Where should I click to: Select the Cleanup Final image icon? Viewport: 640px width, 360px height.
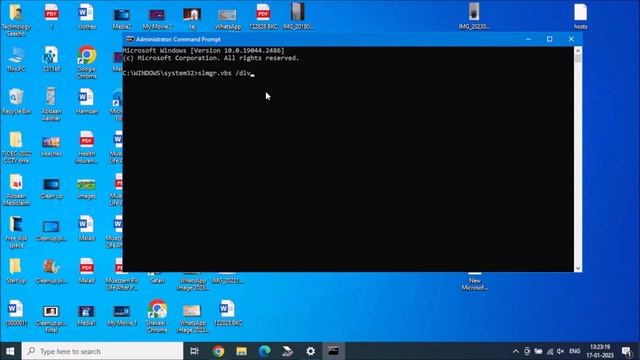51,319
